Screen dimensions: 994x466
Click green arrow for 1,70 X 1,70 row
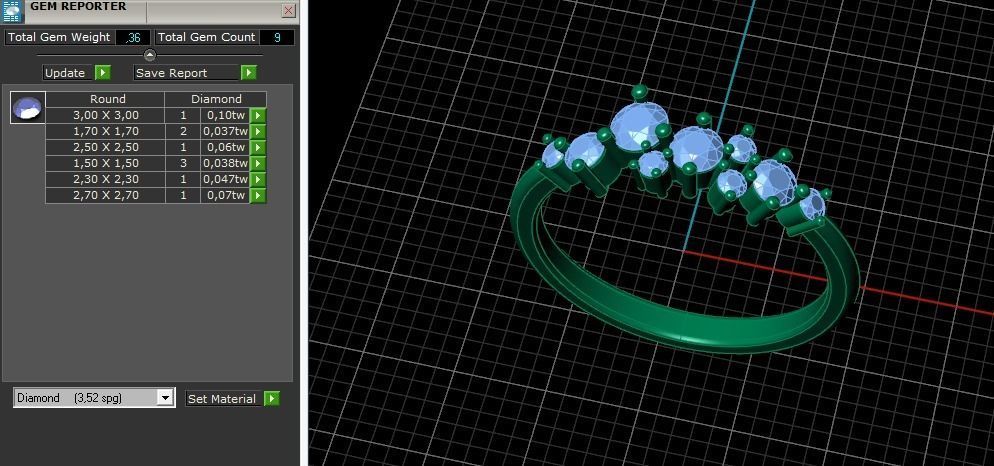258,131
